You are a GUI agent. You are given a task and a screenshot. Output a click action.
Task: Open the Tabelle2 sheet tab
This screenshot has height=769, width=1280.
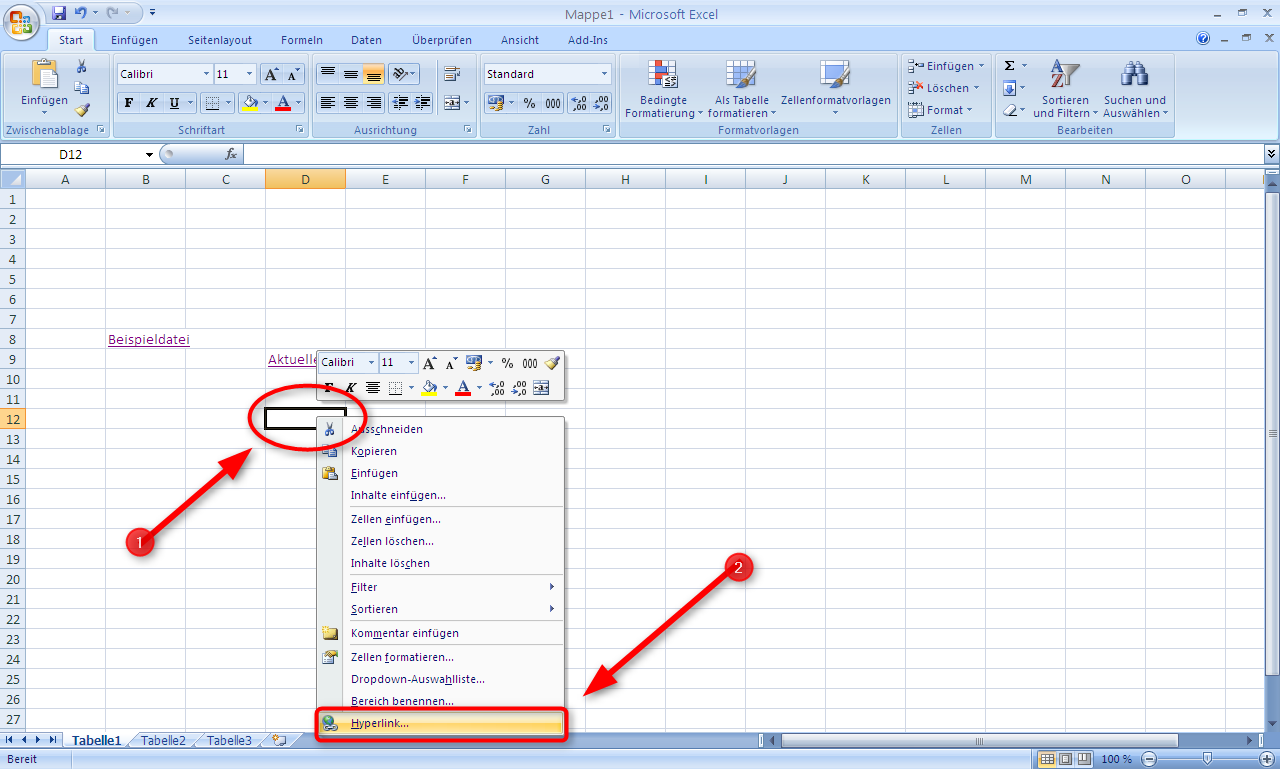163,741
